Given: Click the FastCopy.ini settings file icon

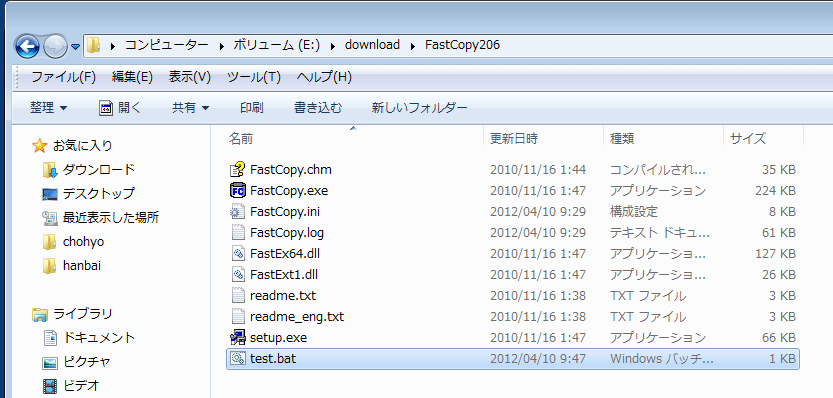Looking at the screenshot, I should (237, 211).
